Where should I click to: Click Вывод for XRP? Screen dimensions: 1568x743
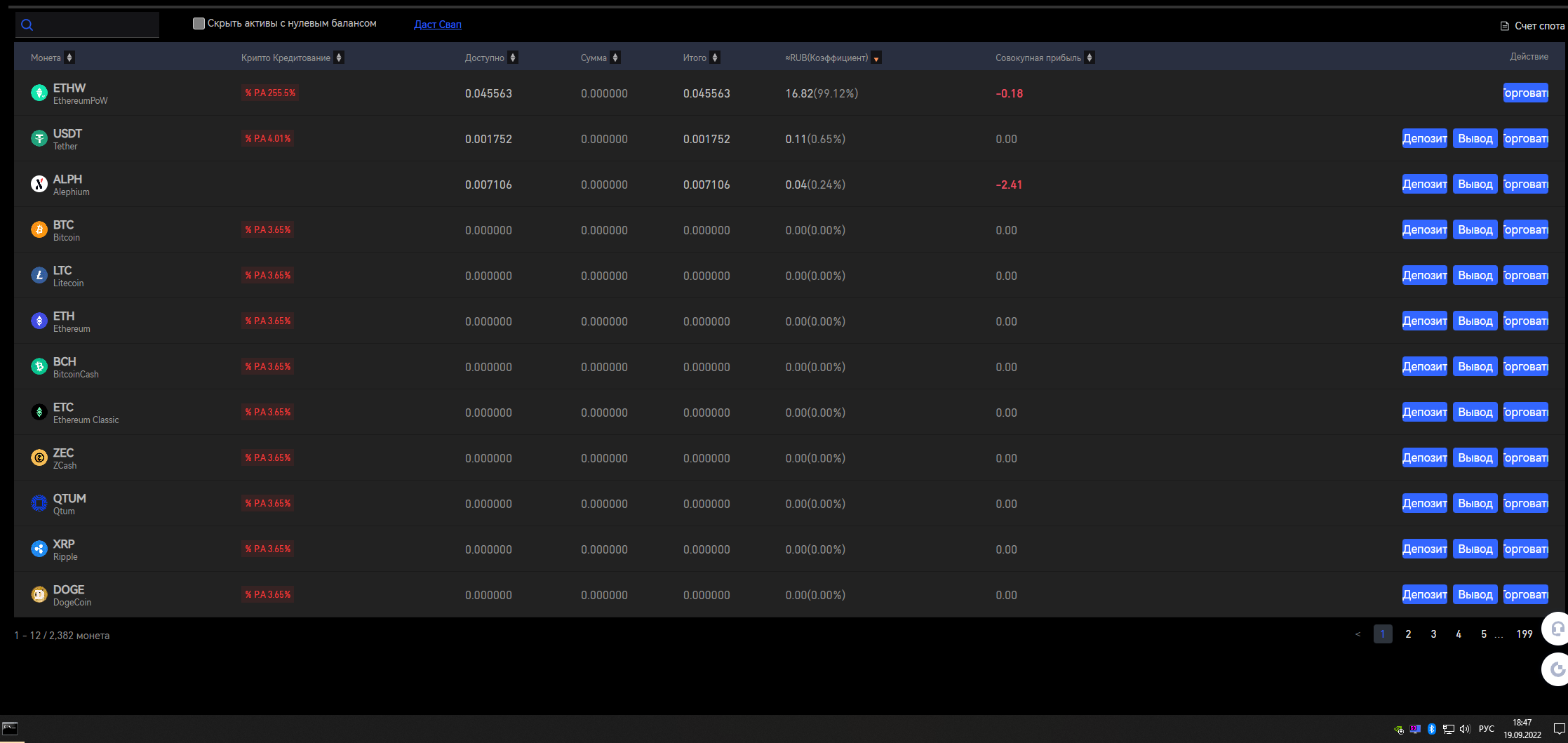(1475, 549)
